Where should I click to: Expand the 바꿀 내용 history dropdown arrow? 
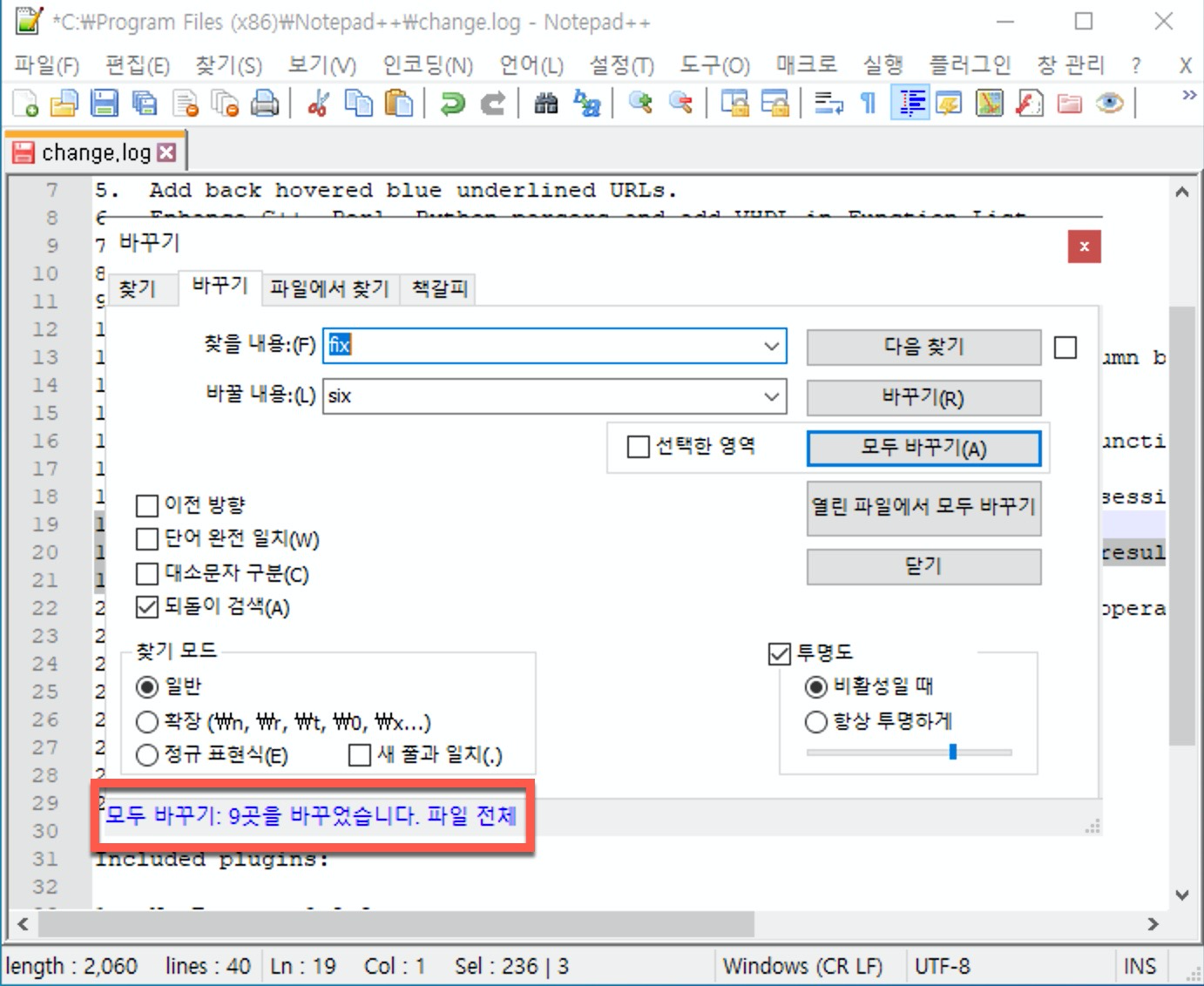coord(772,396)
